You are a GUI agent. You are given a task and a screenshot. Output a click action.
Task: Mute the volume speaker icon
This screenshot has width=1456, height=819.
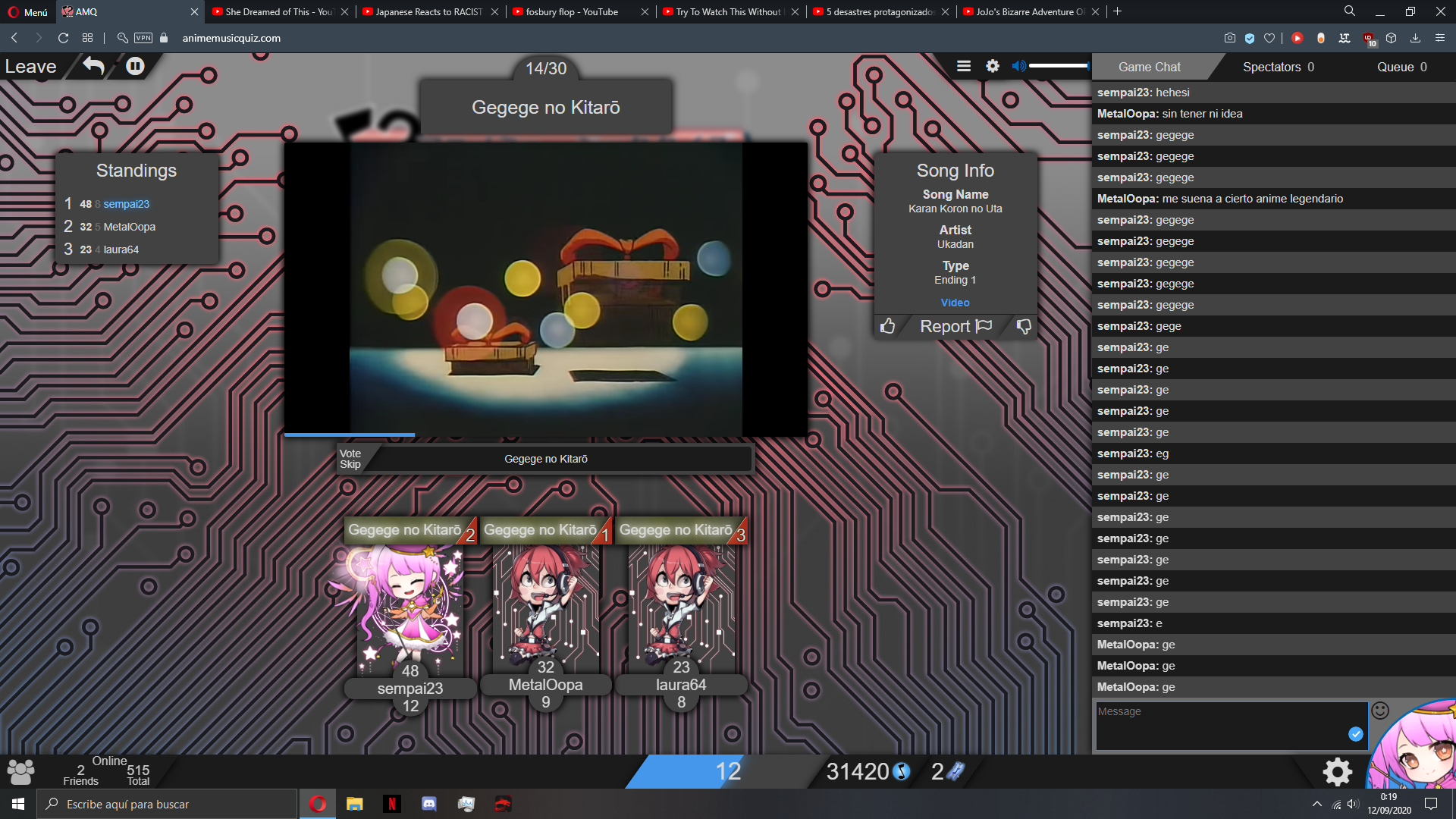pos(1018,67)
